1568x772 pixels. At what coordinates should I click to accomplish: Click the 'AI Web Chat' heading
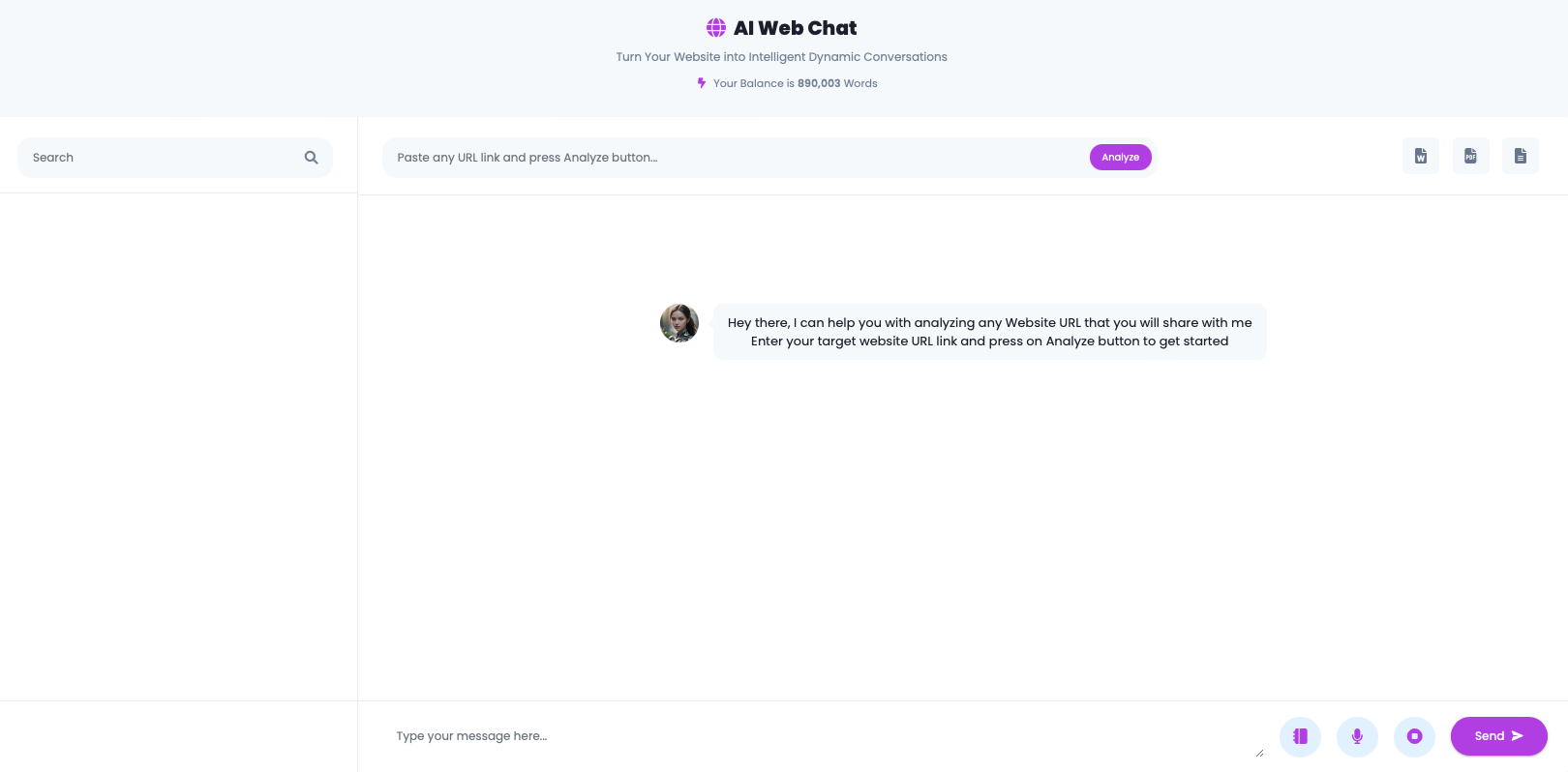[x=795, y=28]
